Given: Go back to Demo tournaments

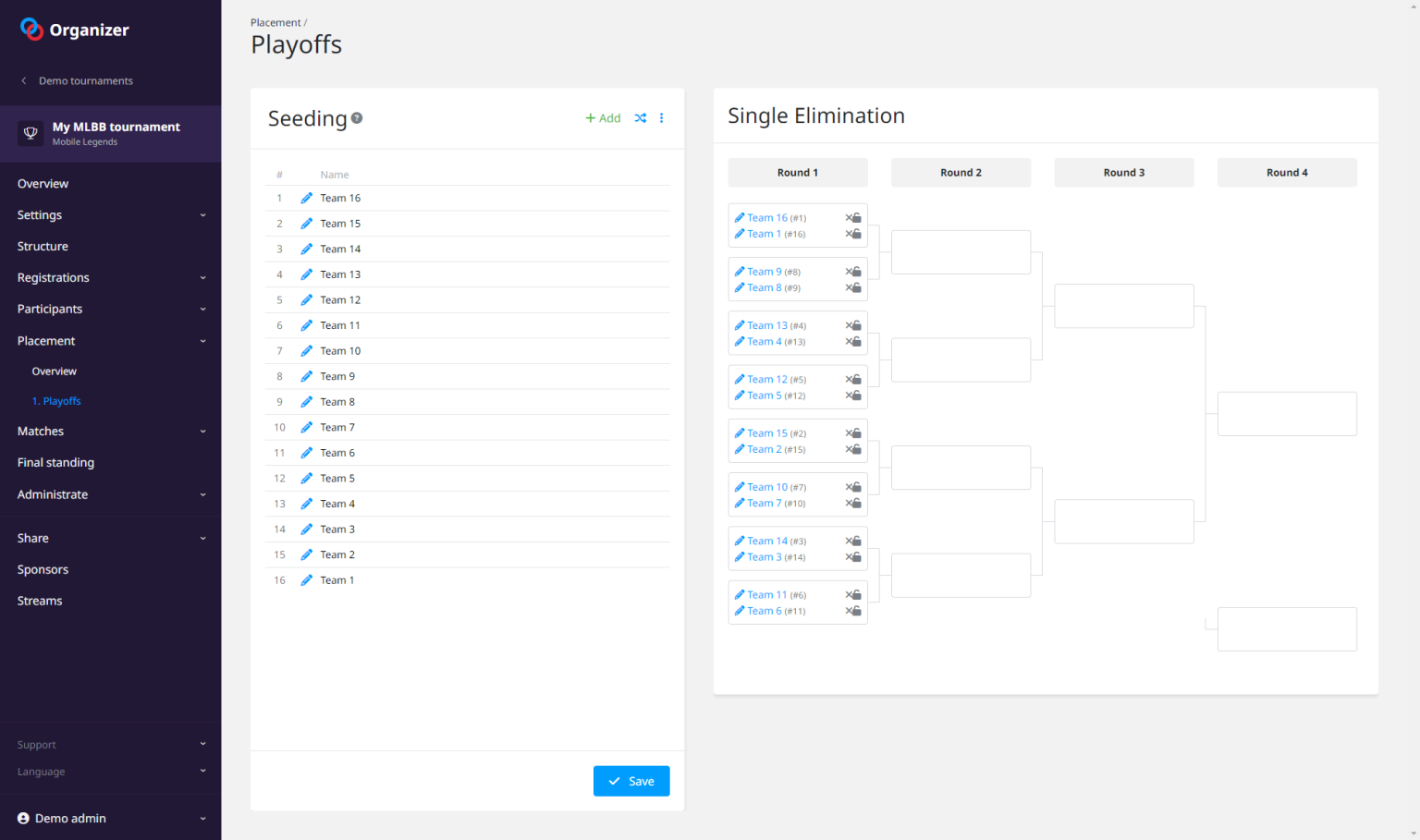Looking at the screenshot, I should (85, 81).
